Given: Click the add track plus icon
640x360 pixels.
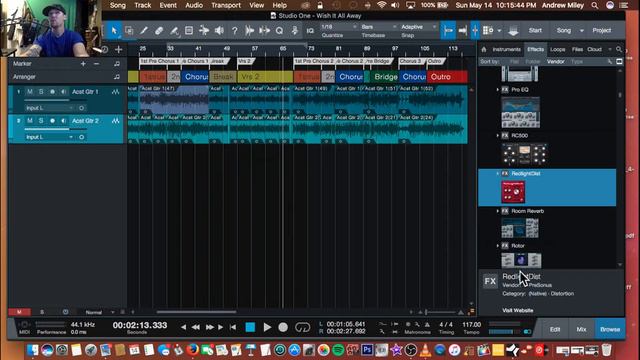Looking at the screenshot, I should (118, 50).
